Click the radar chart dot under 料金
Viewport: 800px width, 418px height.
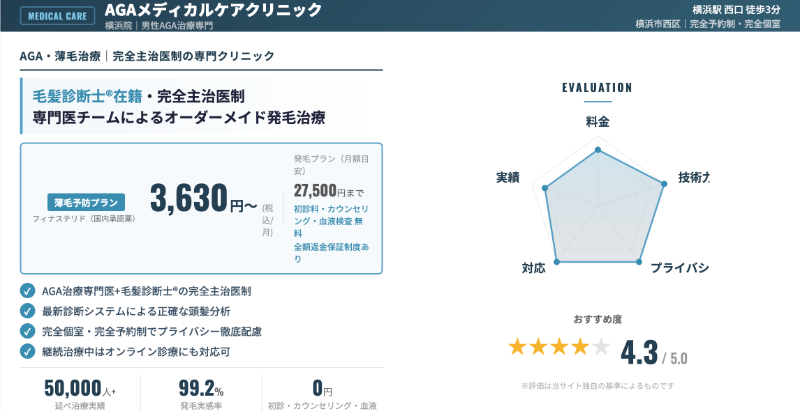(598, 151)
